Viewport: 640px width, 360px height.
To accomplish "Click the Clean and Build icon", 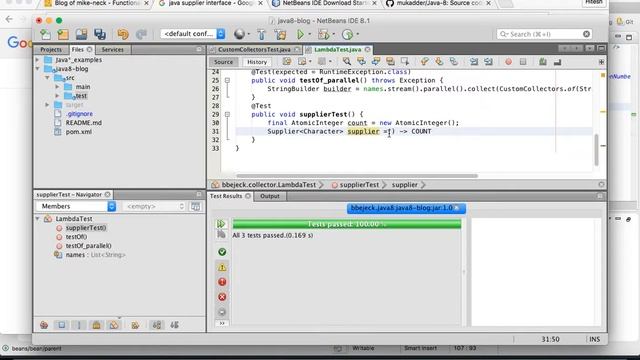I will coord(280,34).
